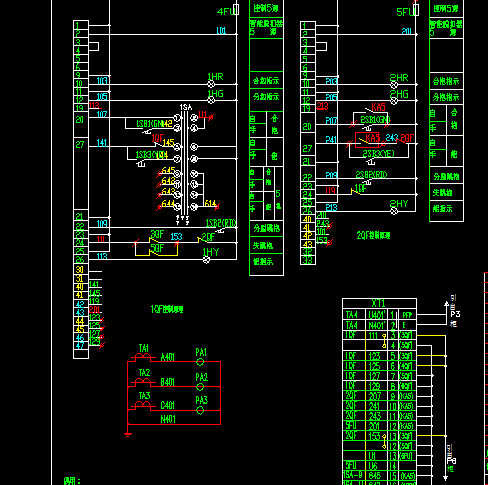488x485 pixels.
Task: Click the 4FU fuse label
Action: pyautogui.click(x=226, y=12)
